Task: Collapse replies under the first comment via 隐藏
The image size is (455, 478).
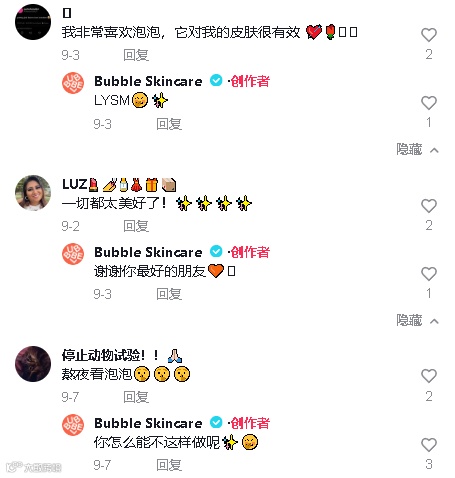Action: coord(417,149)
